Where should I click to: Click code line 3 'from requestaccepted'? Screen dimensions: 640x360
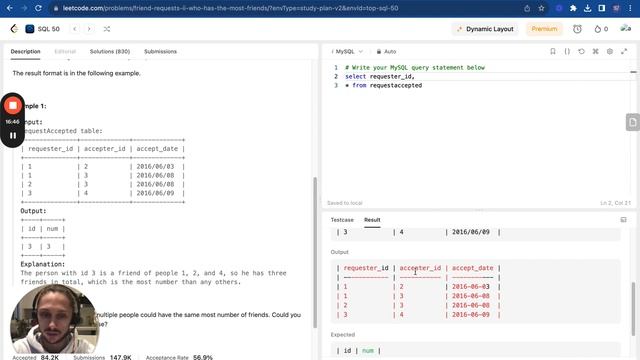click(387, 85)
